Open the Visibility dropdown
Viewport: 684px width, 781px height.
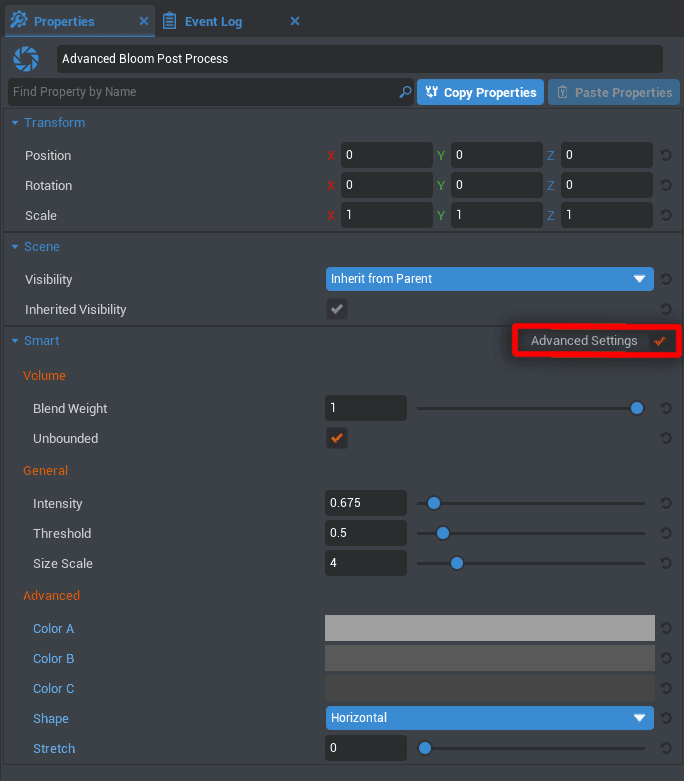click(x=489, y=279)
